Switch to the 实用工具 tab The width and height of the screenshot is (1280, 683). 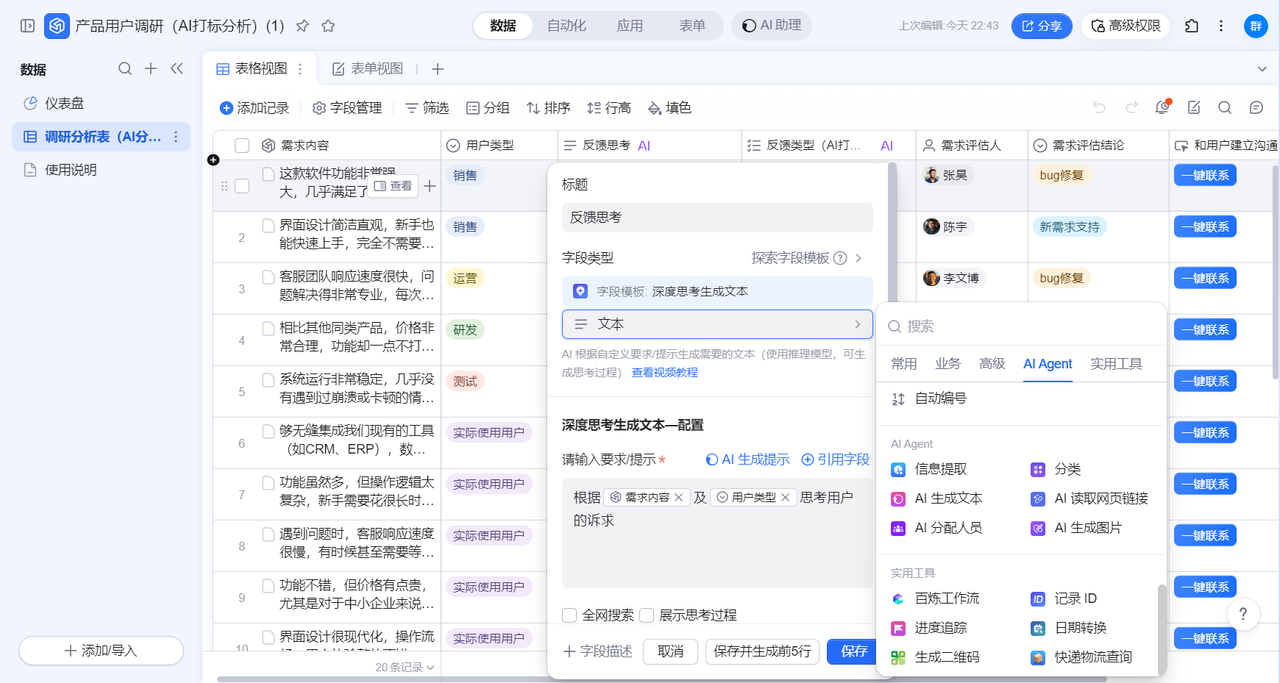pyautogui.click(x=1115, y=364)
